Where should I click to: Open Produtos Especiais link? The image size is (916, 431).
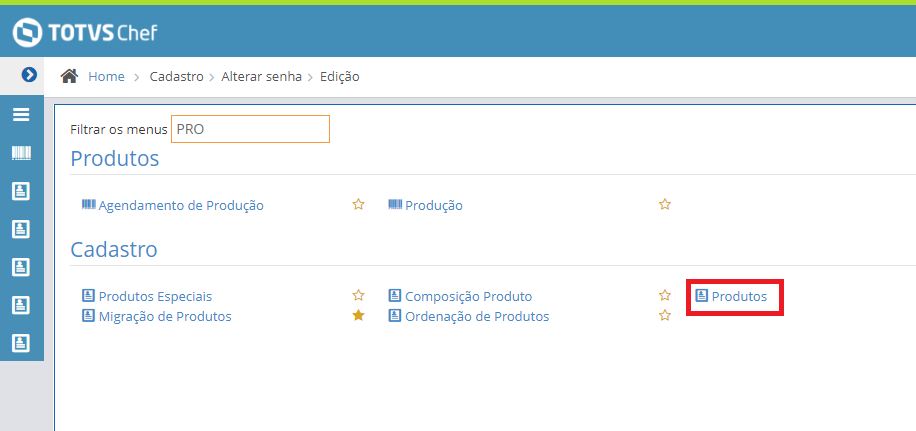[155, 297]
